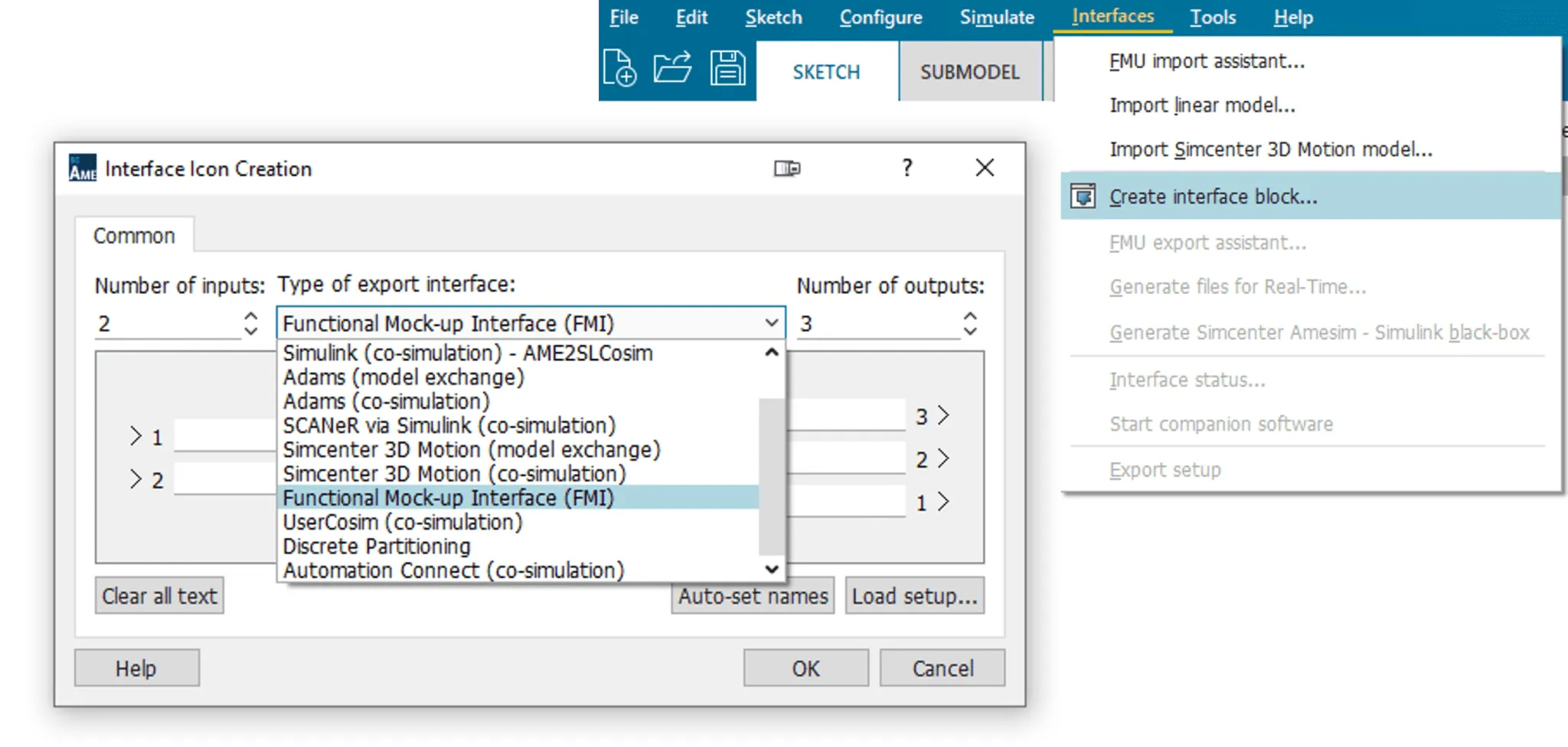Click the output 2 name field
The image size is (1568, 747).
click(x=847, y=458)
